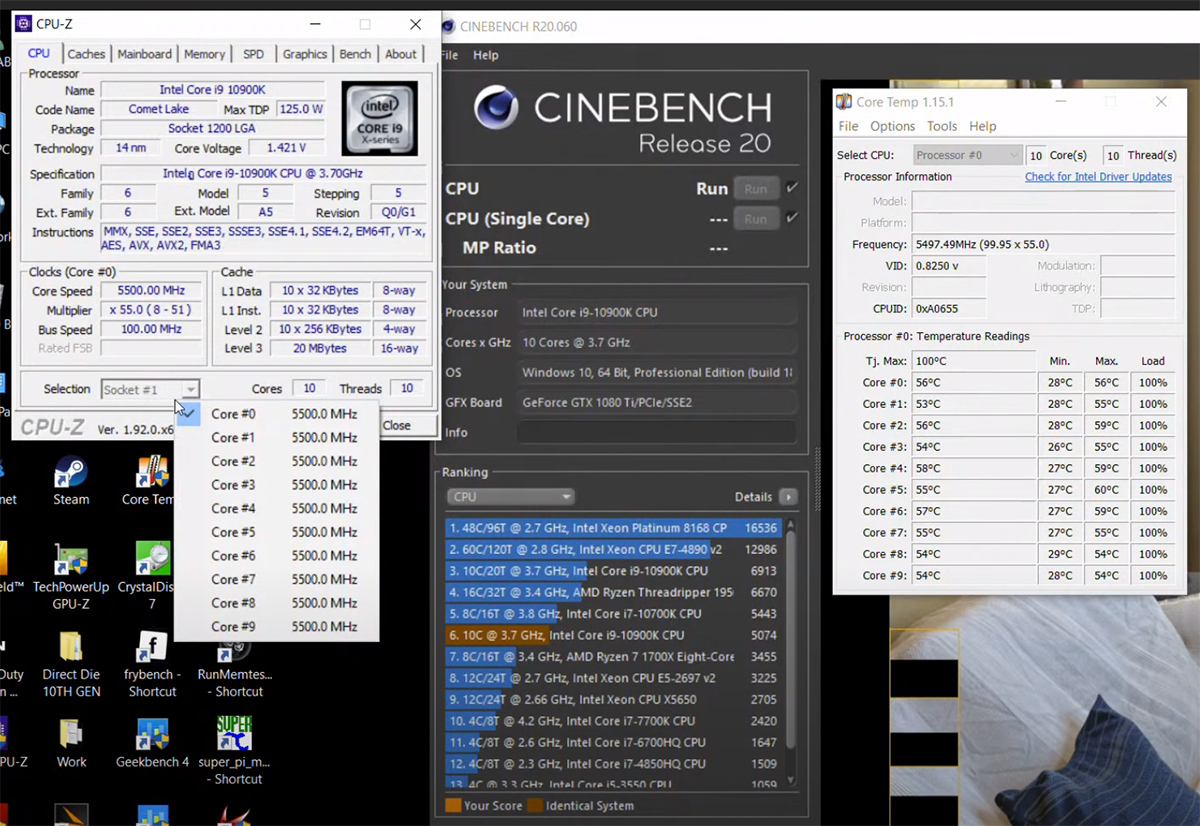Select Core #3 in the core list
Image resolution: width=1200 pixels, height=826 pixels.
pos(277,485)
